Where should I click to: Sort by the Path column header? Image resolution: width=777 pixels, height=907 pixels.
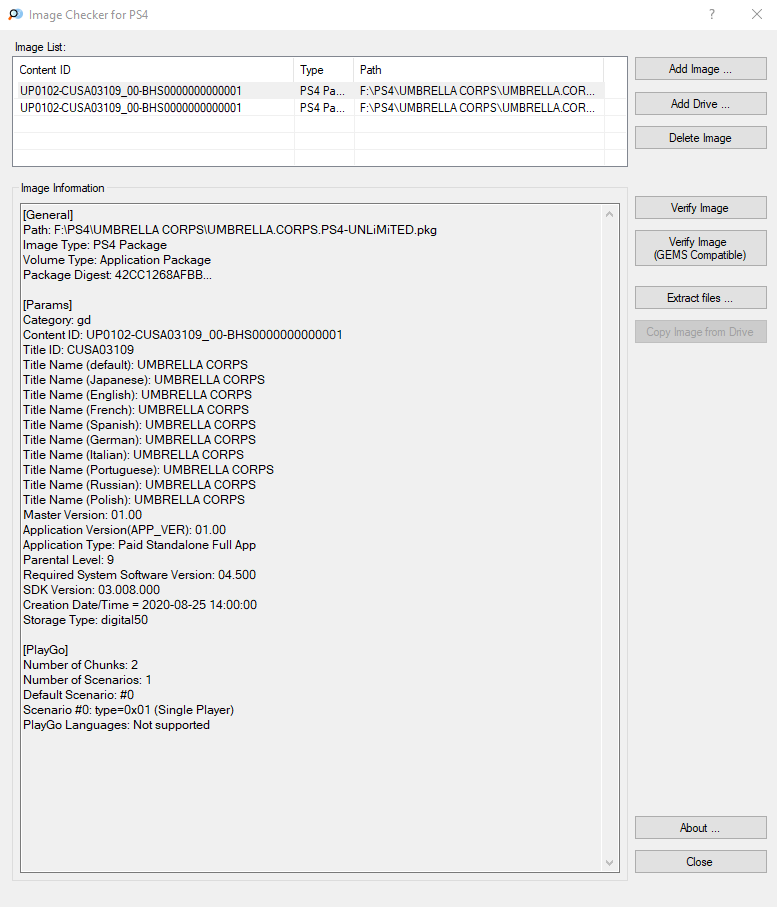click(478, 70)
